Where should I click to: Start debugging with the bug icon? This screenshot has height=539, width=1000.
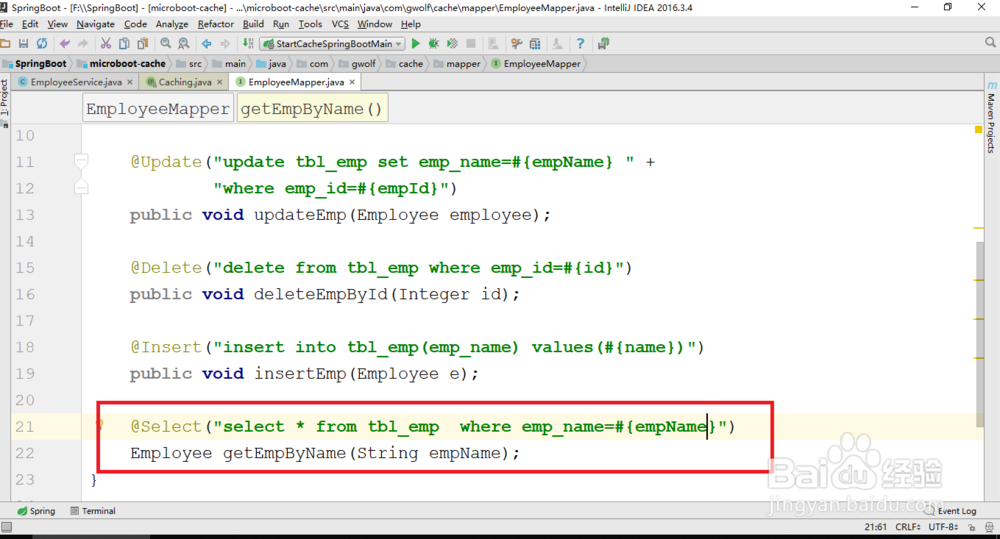pyautogui.click(x=434, y=43)
